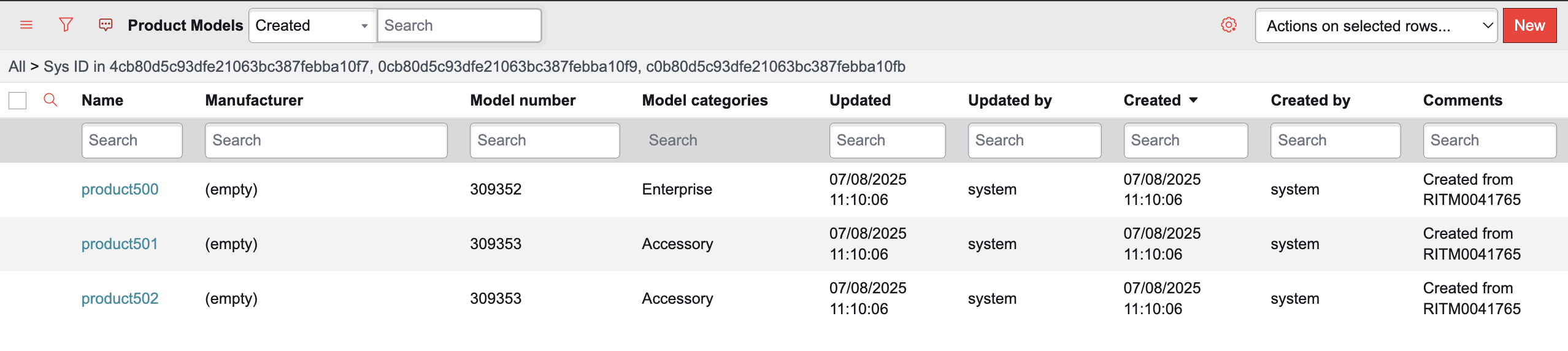This screenshot has width=1568, height=351.
Task: Open the personalize list gear icon
Action: 1228,25
